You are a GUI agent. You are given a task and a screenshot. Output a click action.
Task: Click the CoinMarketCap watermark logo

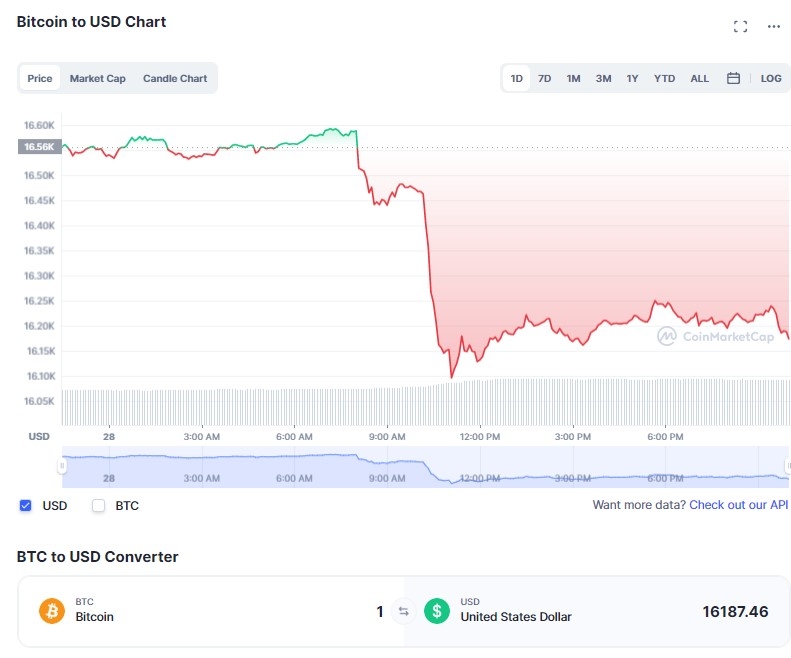click(715, 336)
